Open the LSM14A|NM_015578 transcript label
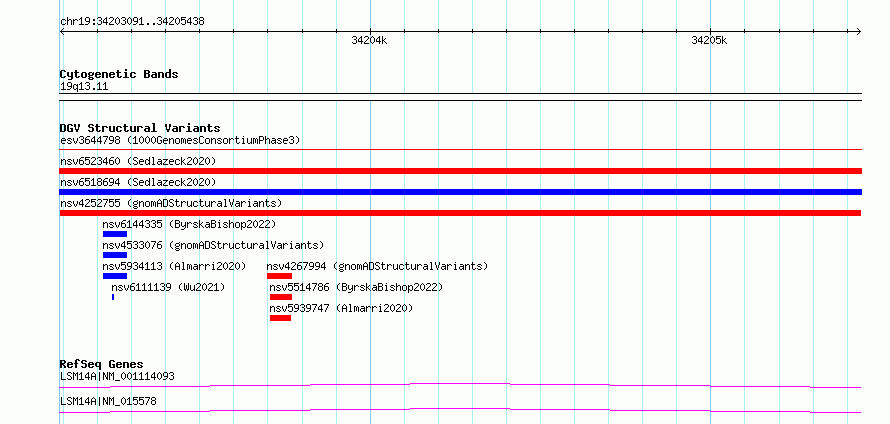The width and height of the screenshot is (890, 424). [108, 402]
